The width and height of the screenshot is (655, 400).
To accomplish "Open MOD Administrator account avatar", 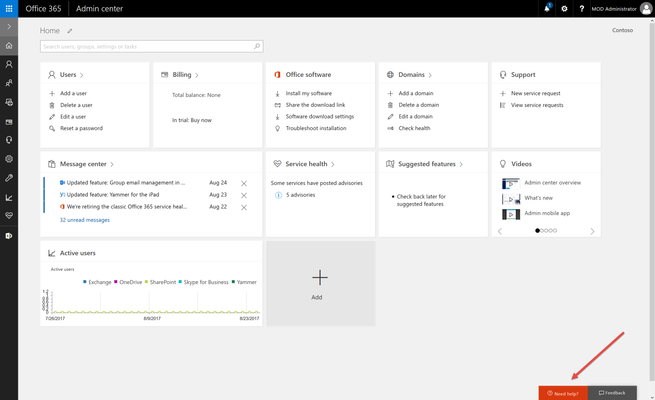I will point(646,8).
